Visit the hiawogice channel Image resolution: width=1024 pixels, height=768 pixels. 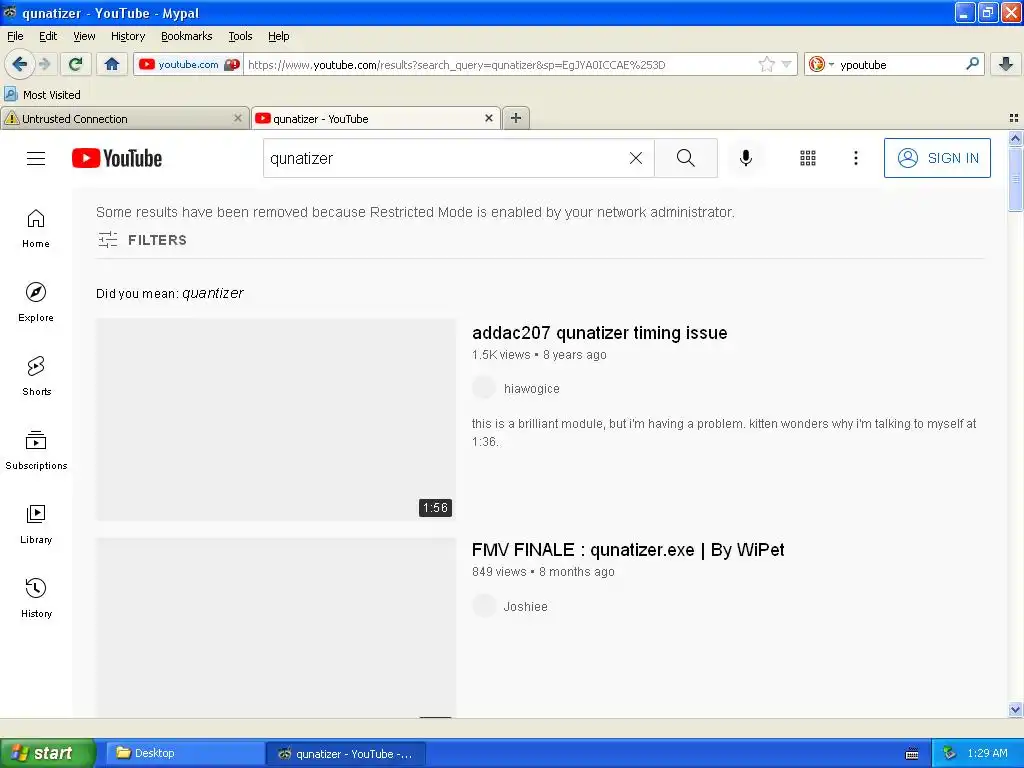pyautogui.click(x=532, y=389)
